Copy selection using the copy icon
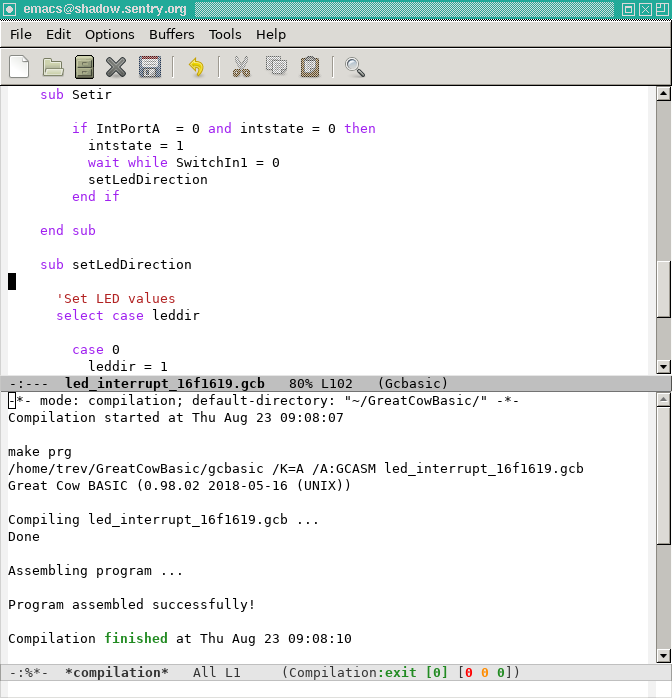The image size is (672, 698). [276, 66]
